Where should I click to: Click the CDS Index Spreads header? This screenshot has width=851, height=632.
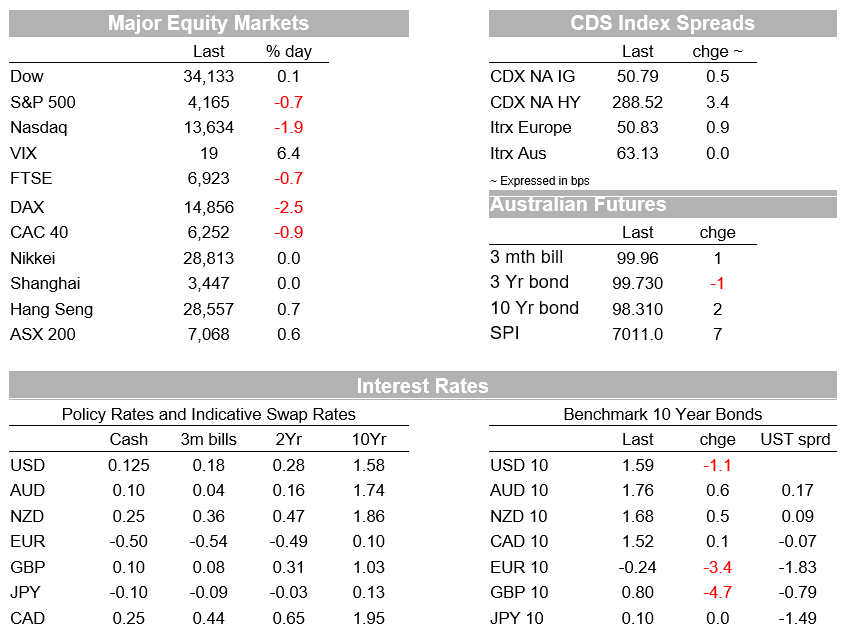coord(662,23)
